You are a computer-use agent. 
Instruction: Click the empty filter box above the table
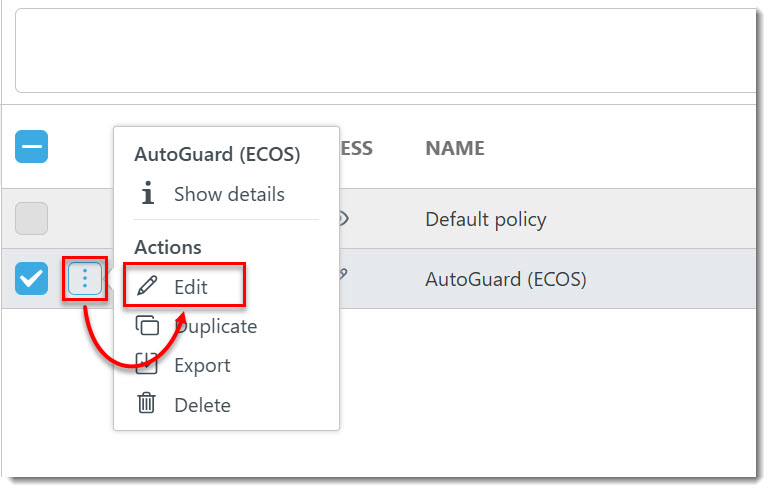pos(386,51)
